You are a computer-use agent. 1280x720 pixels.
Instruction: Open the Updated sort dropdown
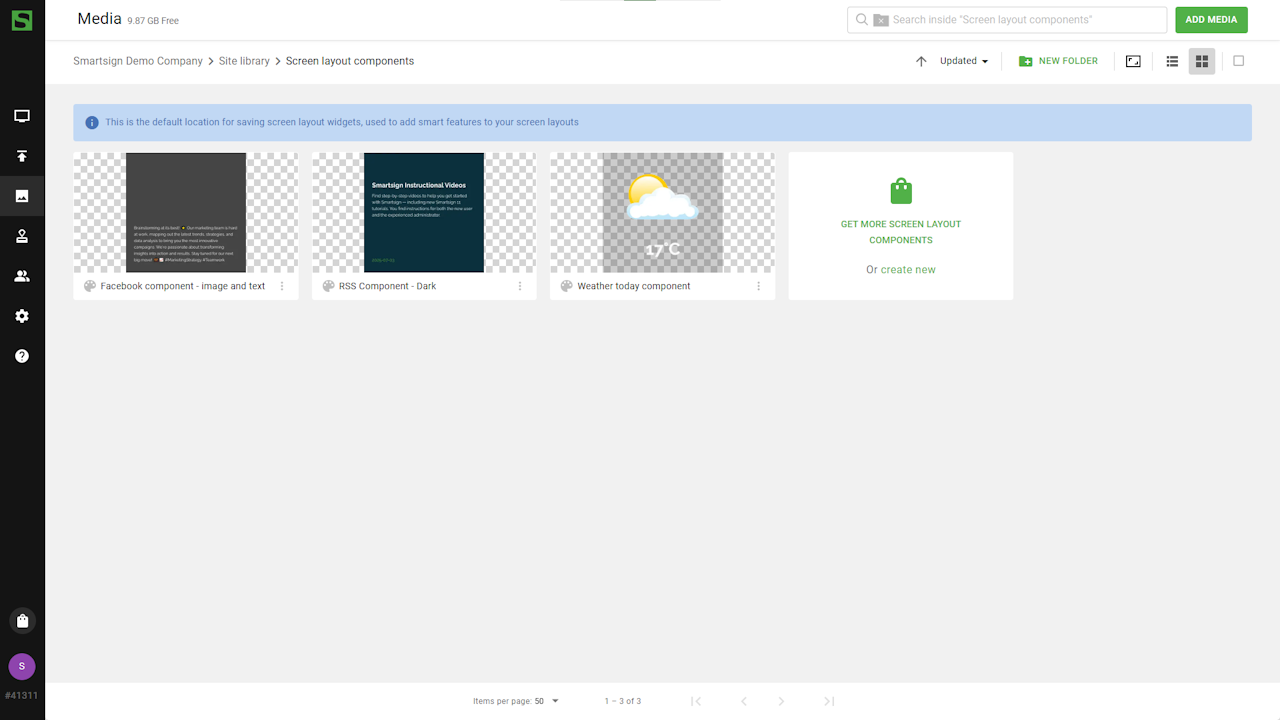(964, 61)
